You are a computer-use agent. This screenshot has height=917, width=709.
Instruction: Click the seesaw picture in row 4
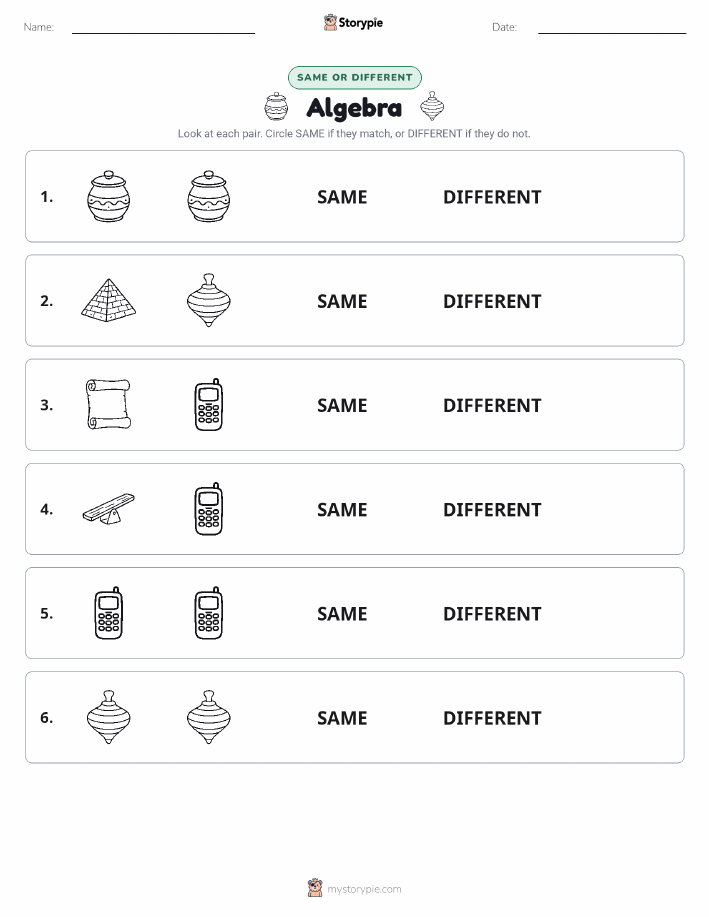[109, 508]
